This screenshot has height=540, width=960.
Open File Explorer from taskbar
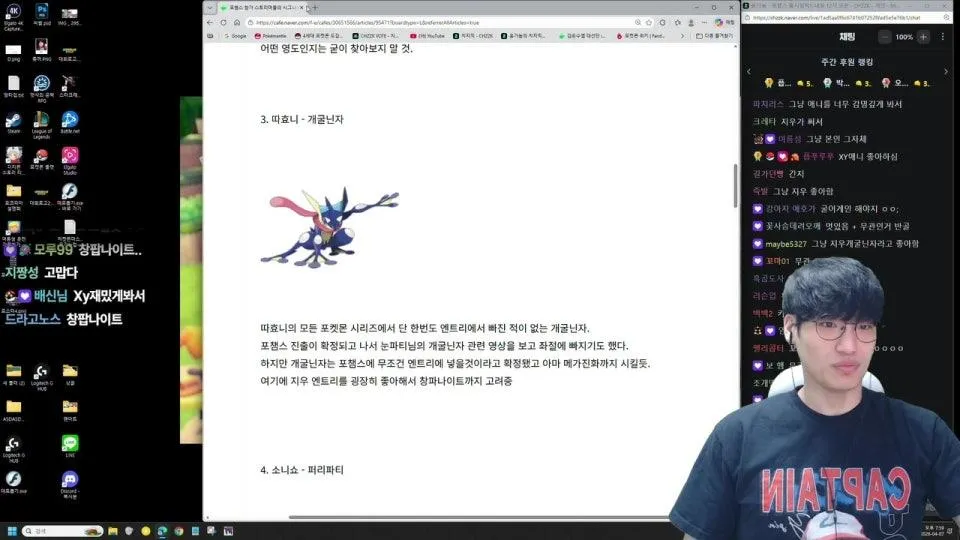tap(113, 531)
